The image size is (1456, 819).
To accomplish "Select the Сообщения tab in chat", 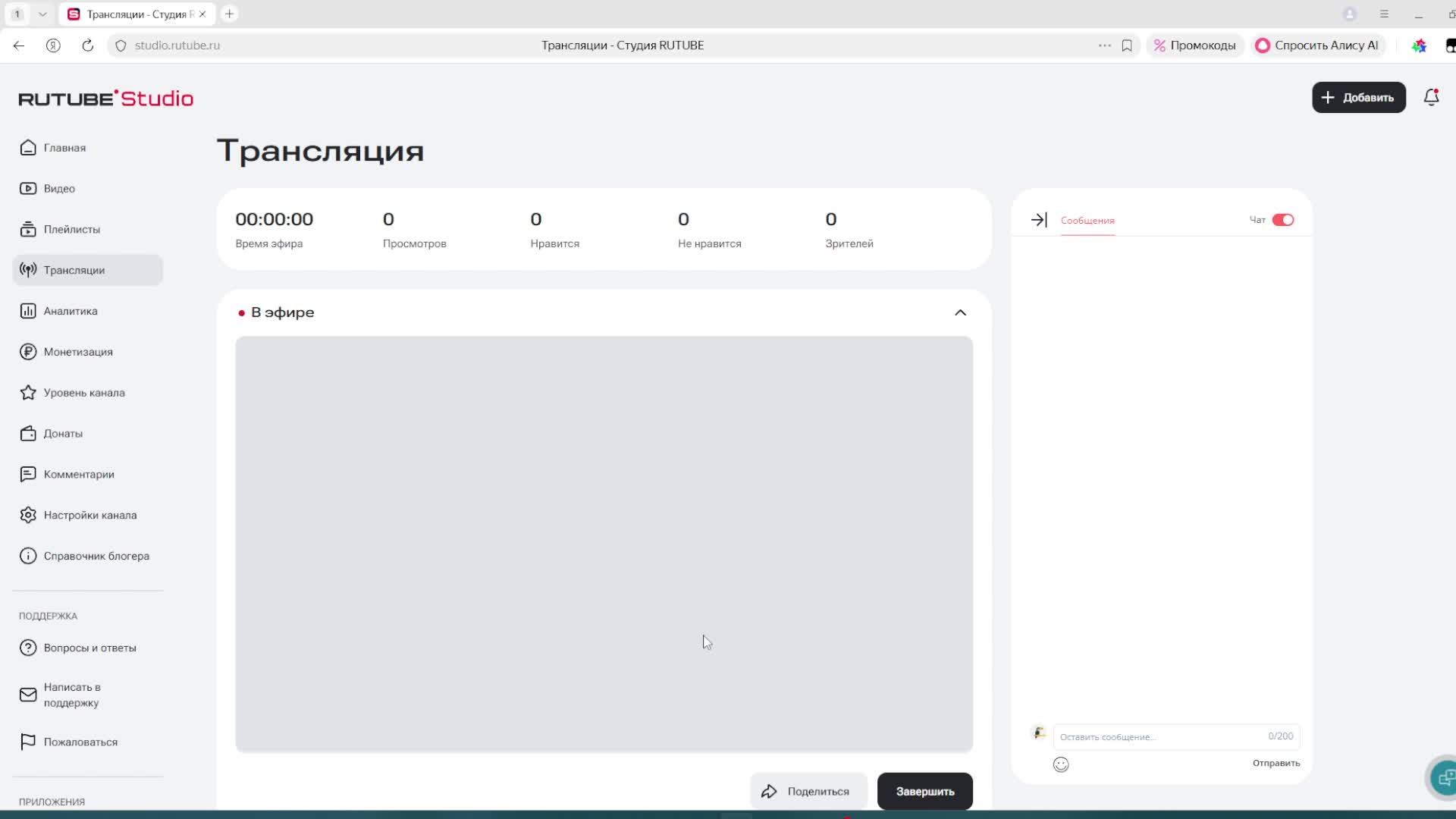I will click(1087, 221).
